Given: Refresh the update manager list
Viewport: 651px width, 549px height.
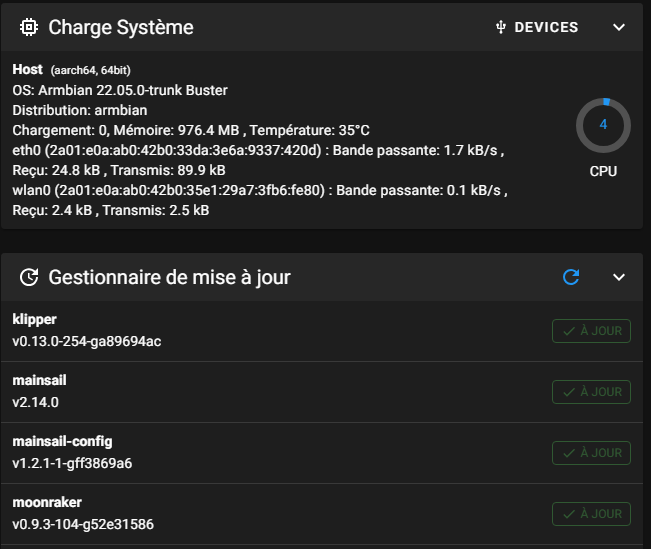Looking at the screenshot, I should click(571, 277).
